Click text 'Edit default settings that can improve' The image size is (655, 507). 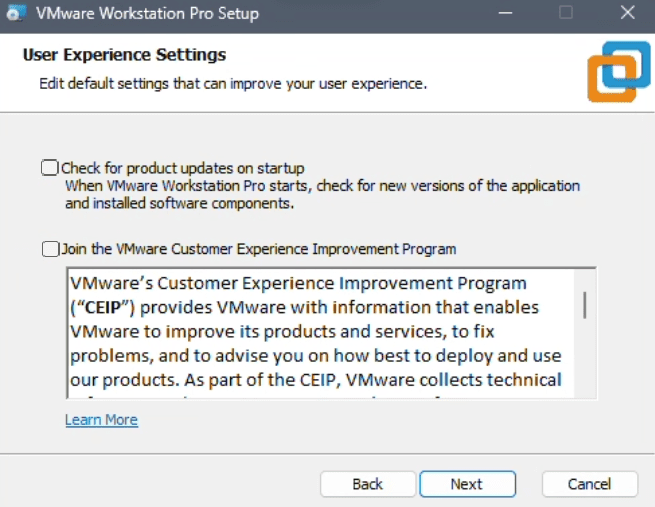point(160,84)
